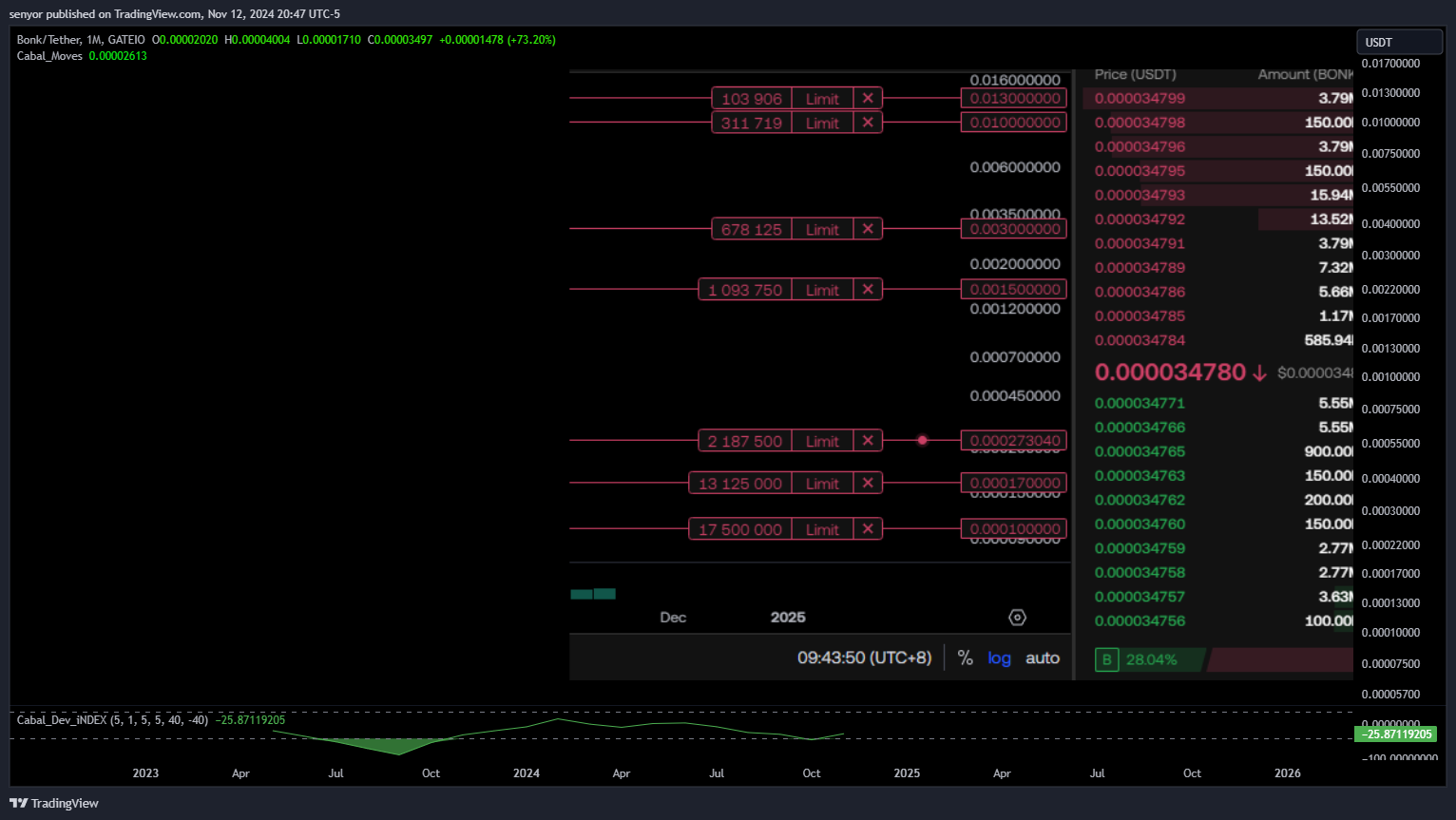1456x820 pixels.
Task: Click the green B buy ratio badge
Action: tap(1106, 659)
